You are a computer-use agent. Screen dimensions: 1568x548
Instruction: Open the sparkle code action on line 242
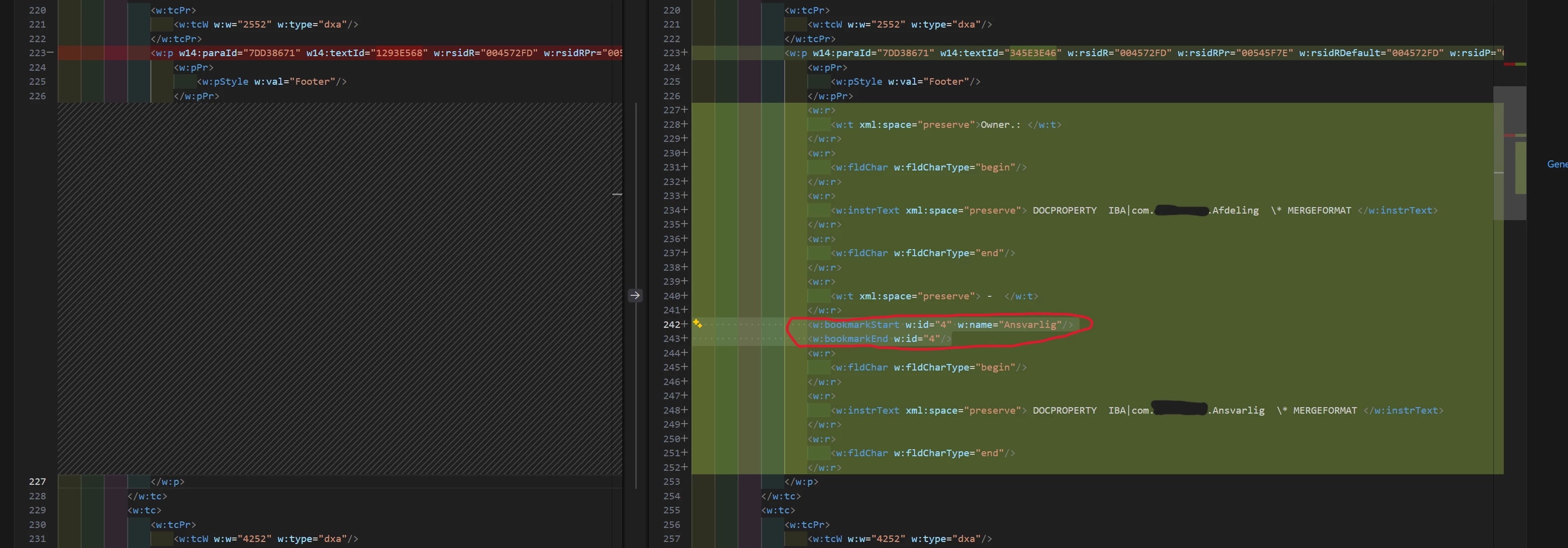click(x=698, y=324)
